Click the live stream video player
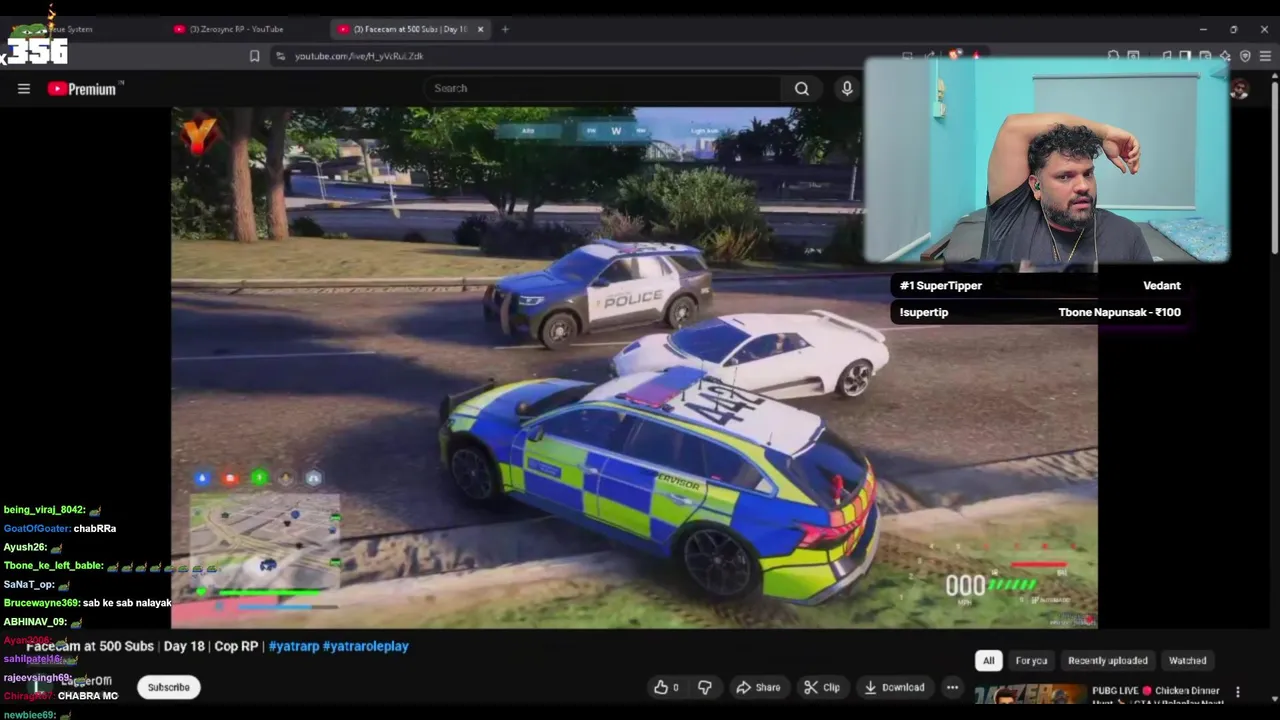 pos(634,368)
